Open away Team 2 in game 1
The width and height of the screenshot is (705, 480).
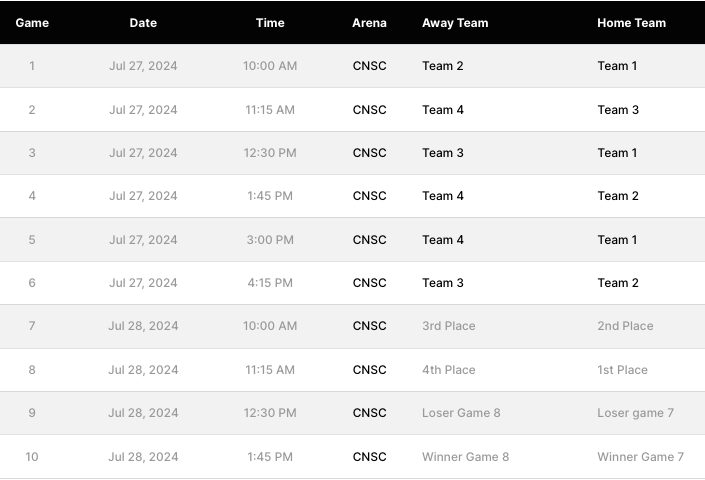point(443,66)
